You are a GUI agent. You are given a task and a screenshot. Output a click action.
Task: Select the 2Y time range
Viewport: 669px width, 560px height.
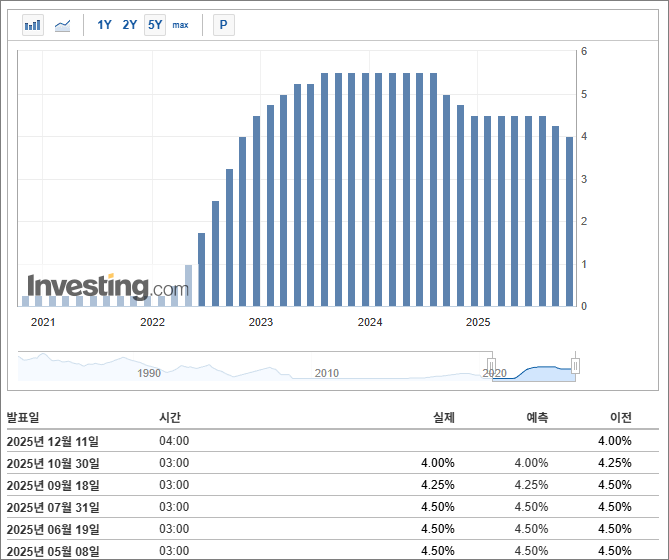pos(129,25)
